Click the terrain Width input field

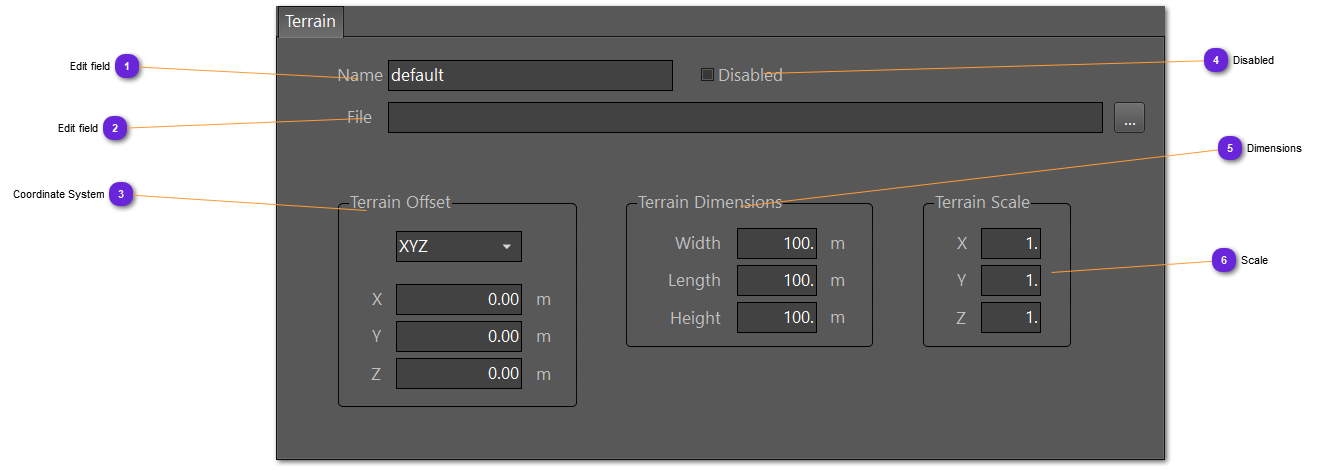[777, 243]
